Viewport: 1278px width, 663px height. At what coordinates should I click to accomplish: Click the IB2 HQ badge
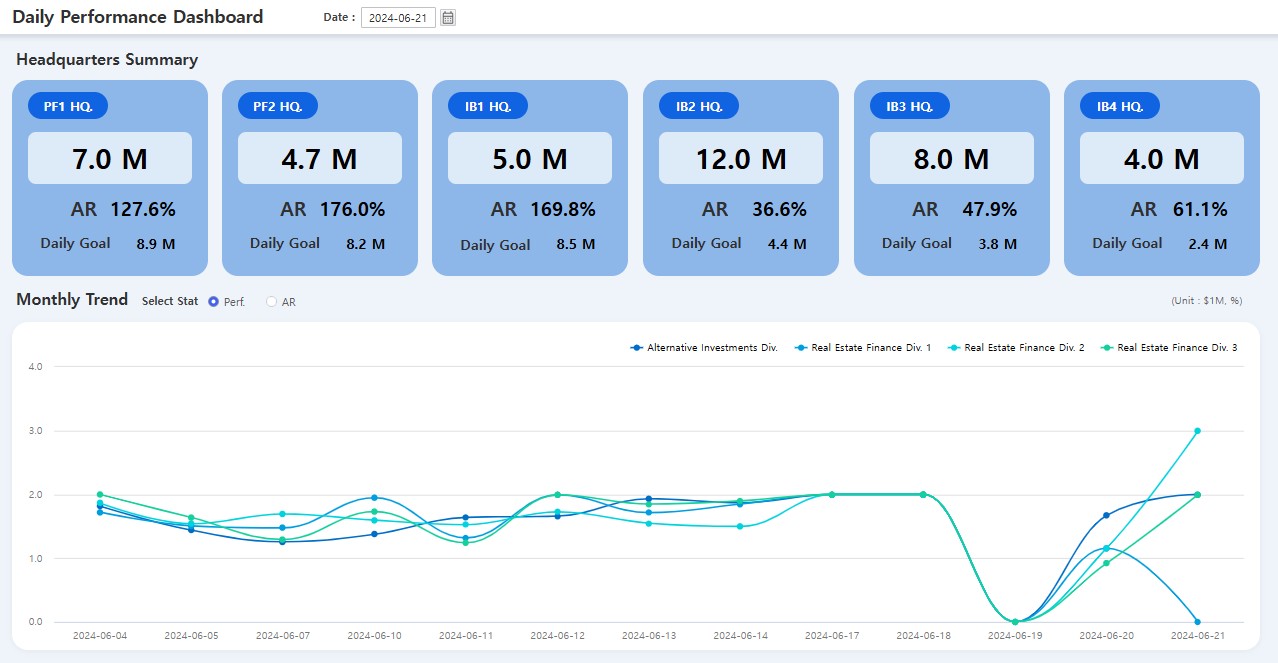pos(698,105)
